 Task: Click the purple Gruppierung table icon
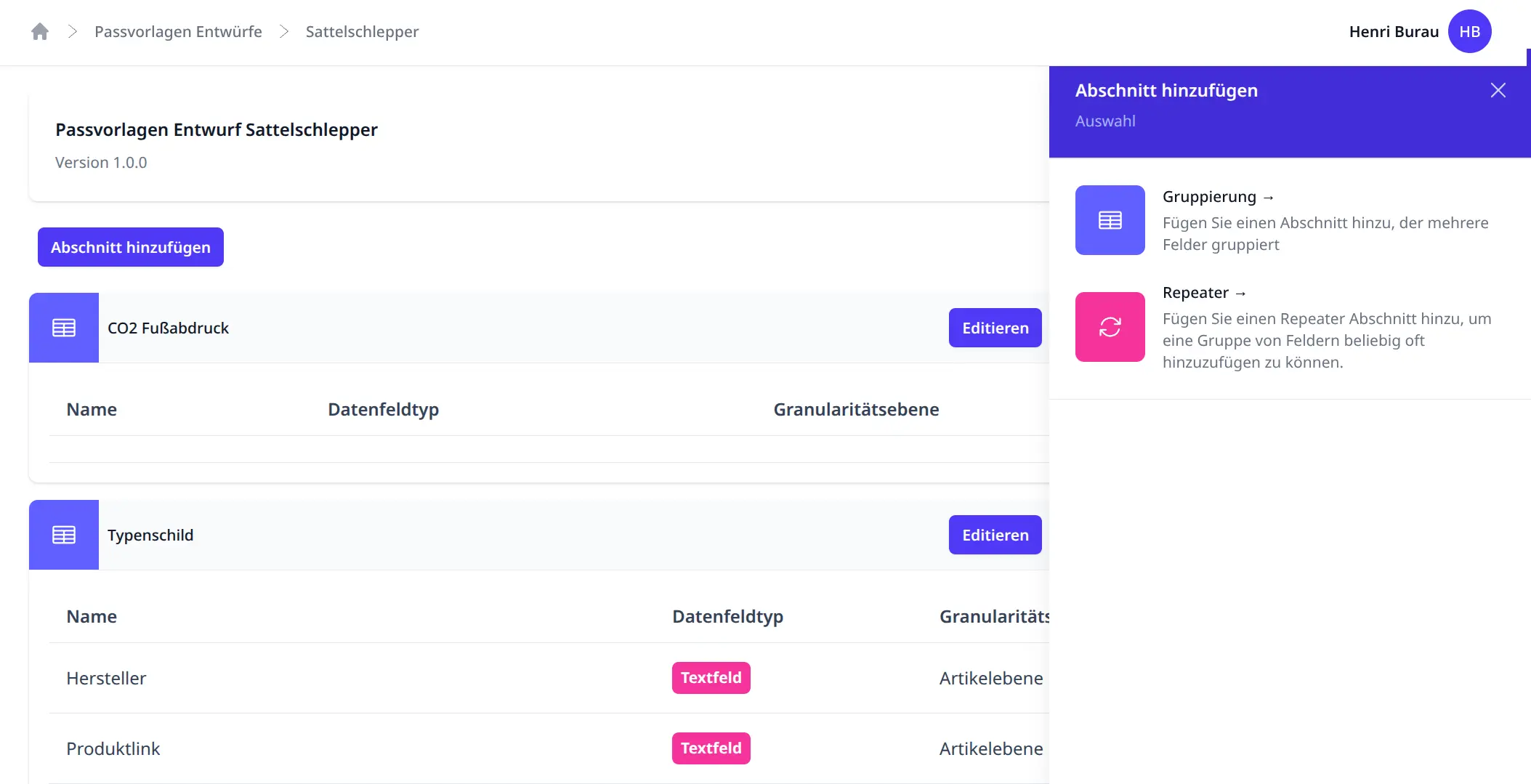tap(1110, 220)
